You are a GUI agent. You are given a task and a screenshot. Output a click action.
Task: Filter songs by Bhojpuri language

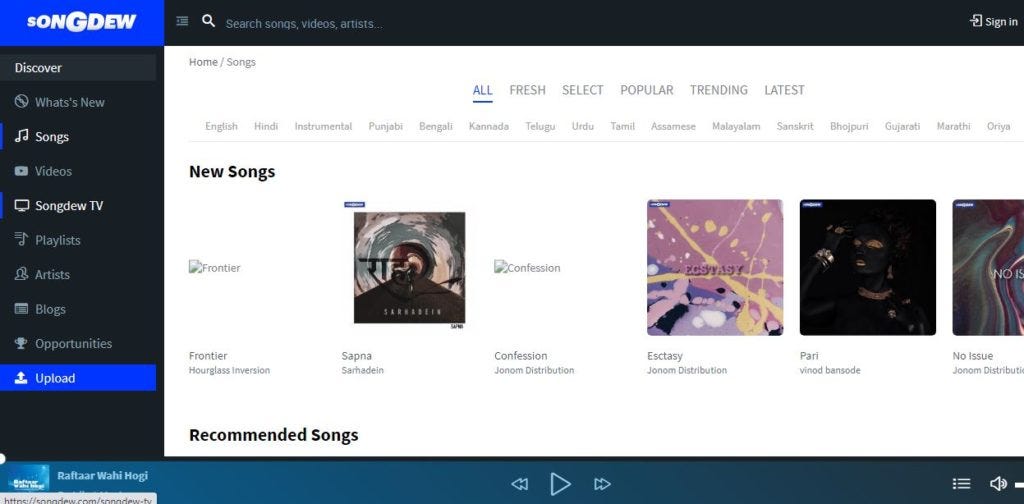pyautogui.click(x=849, y=126)
